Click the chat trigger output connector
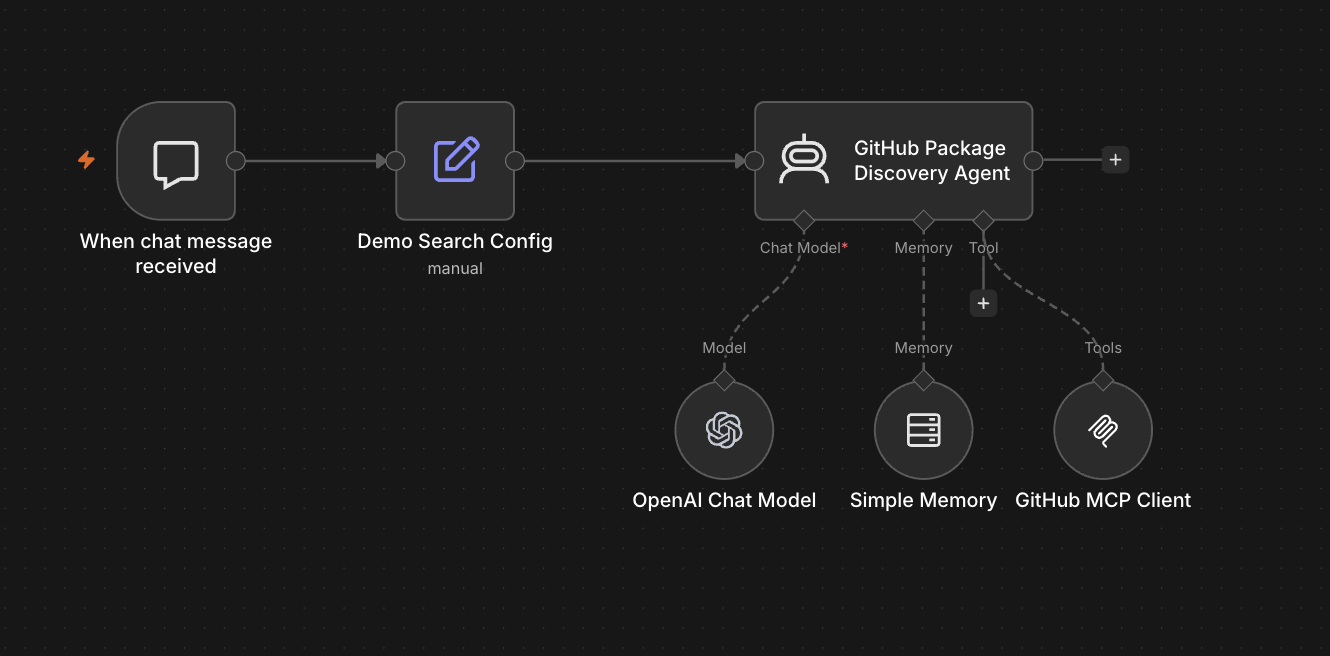This screenshot has width=1330, height=656. pyautogui.click(x=235, y=161)
